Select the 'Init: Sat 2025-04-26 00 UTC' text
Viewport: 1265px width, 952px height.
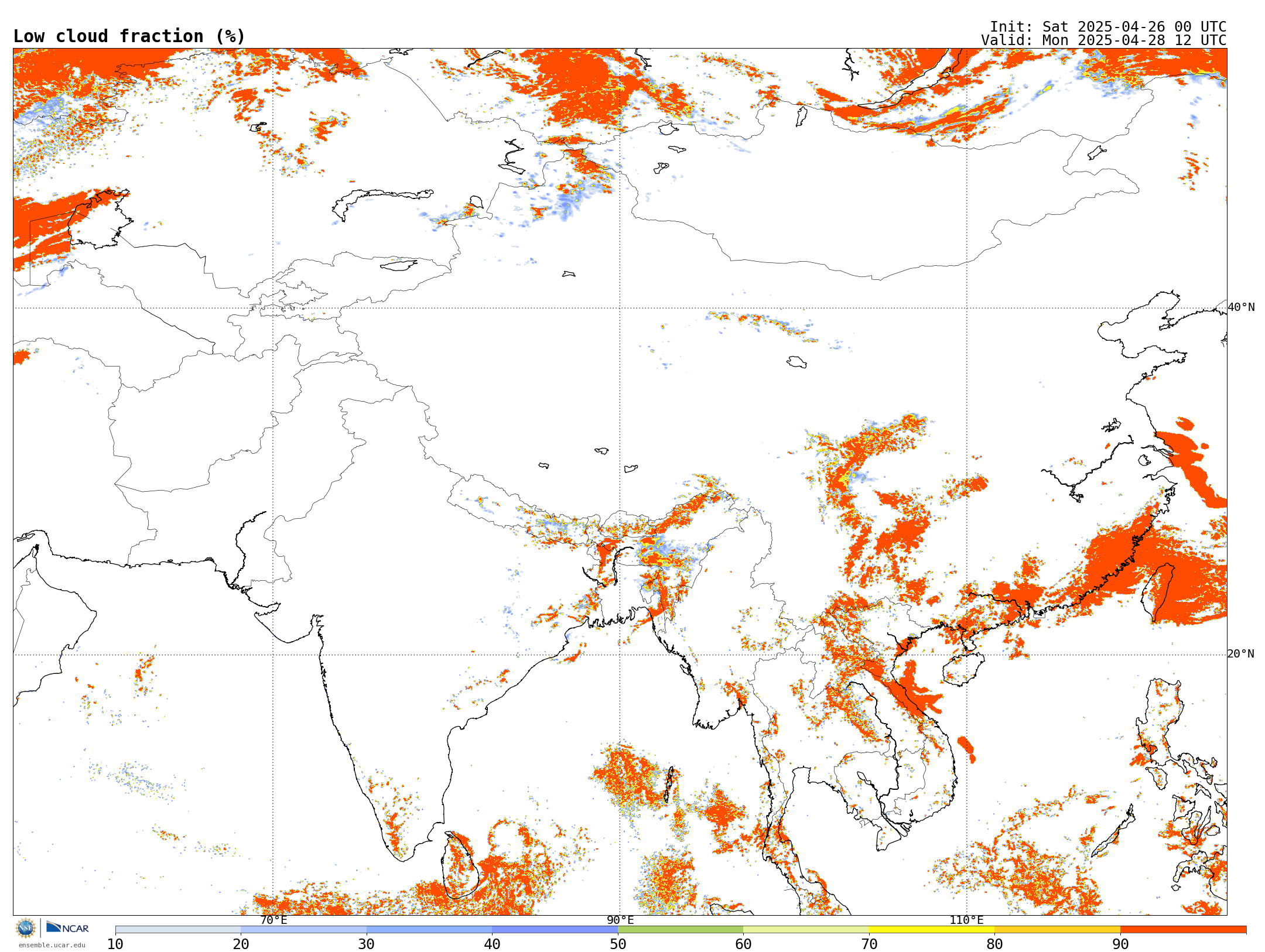click(x=1108, y=27)
